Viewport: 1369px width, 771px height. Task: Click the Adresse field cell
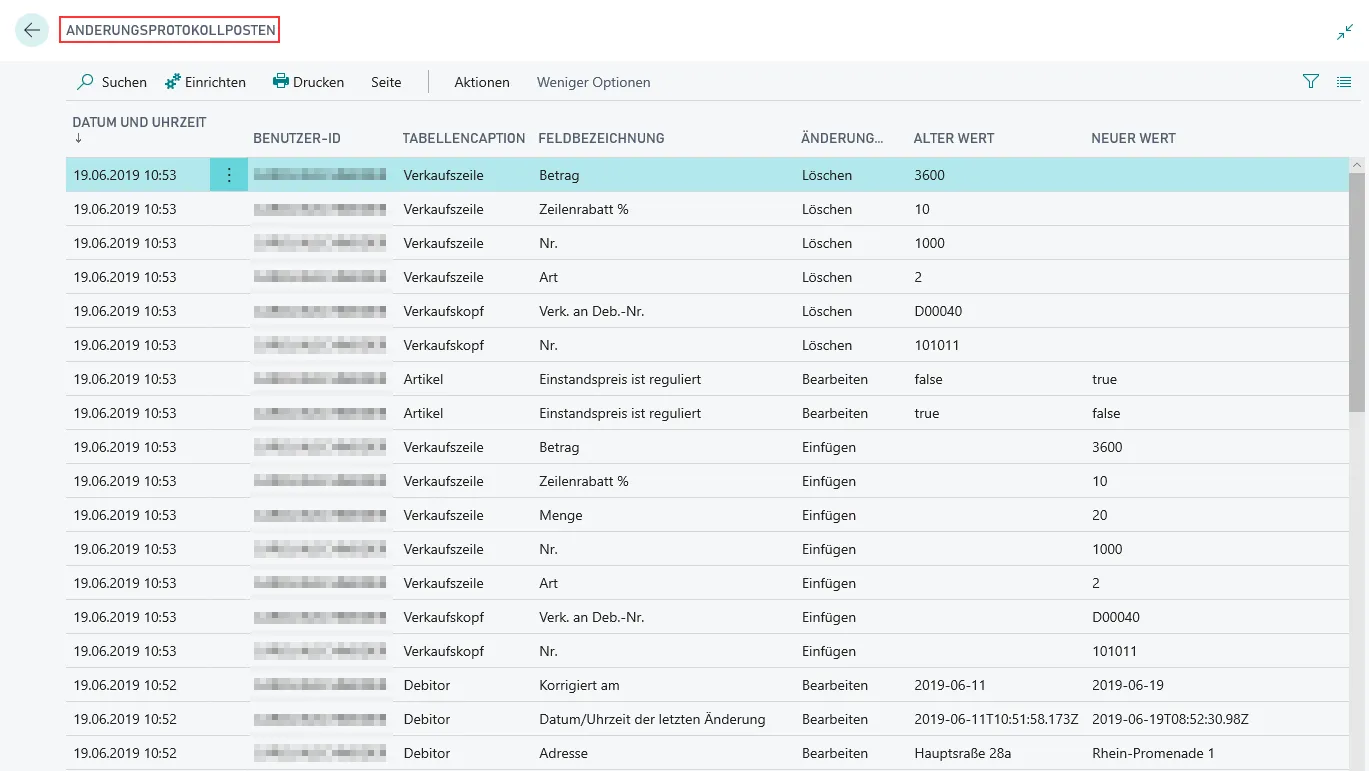coord(563,753)
